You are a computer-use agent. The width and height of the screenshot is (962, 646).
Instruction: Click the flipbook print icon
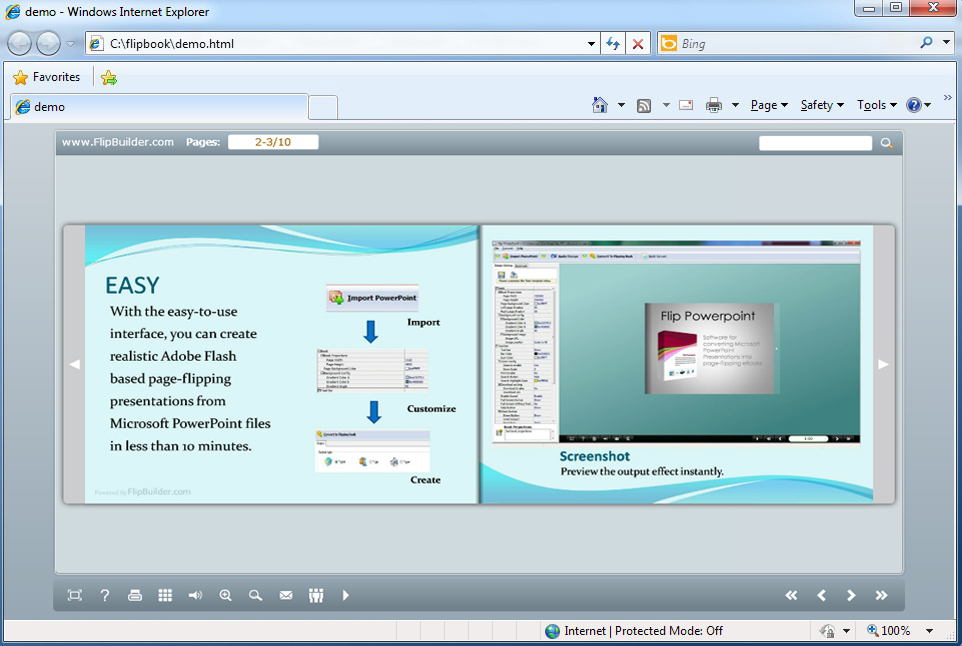point(135,596)
